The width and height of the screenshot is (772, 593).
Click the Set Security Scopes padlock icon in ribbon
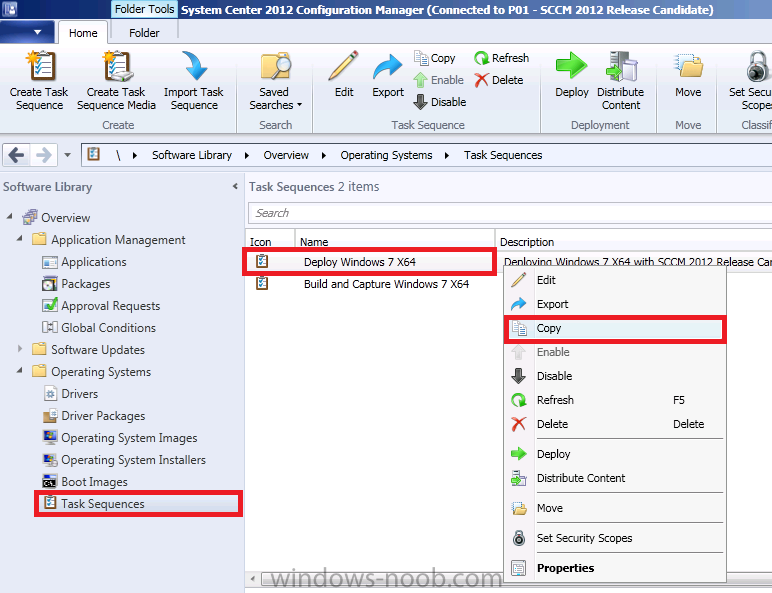(756, 66)
